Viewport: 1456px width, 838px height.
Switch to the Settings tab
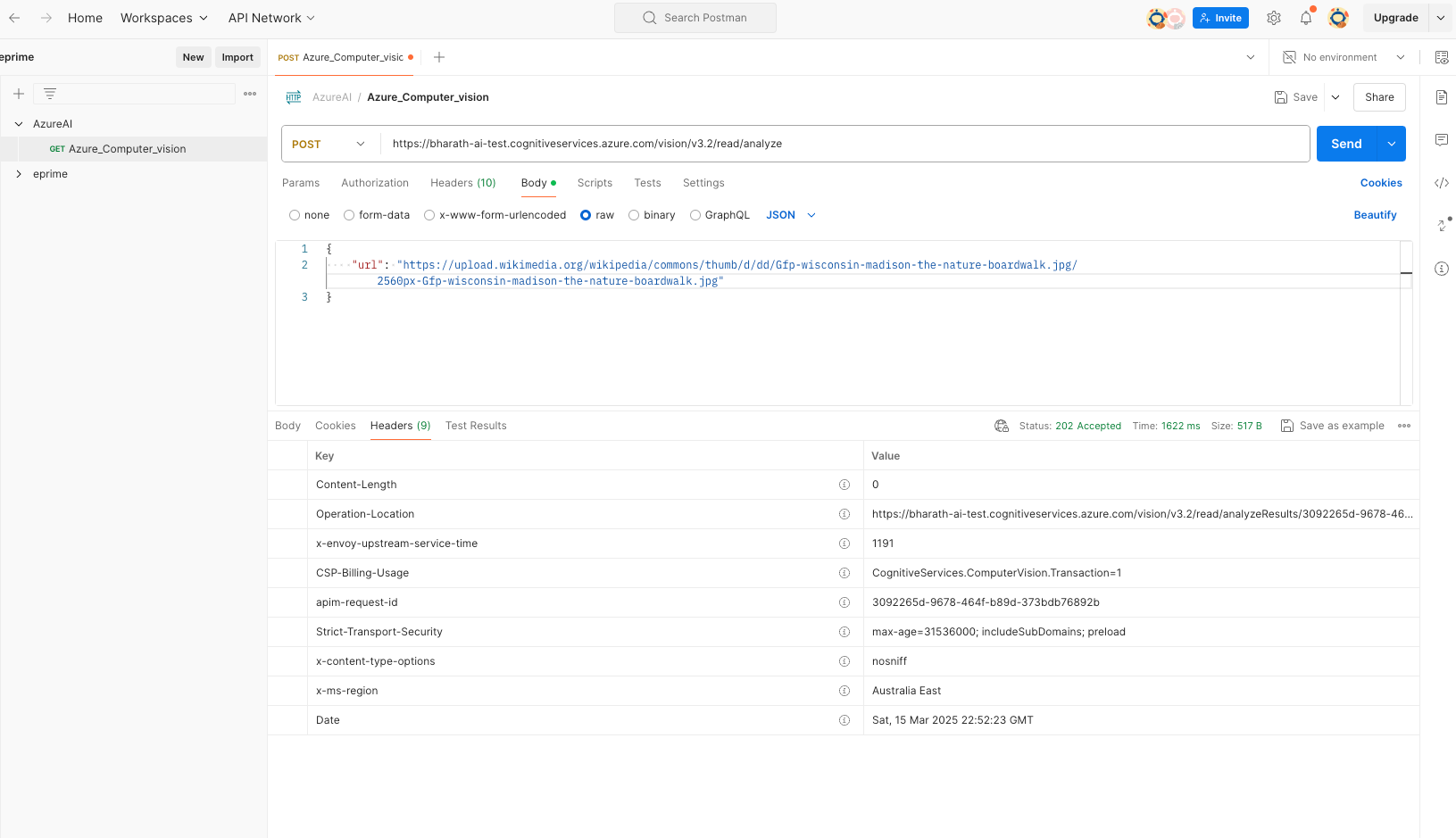tap(703, 183)
